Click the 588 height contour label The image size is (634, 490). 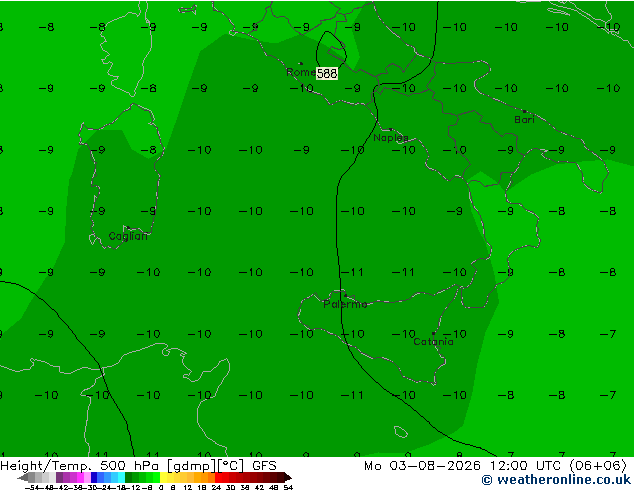click(x=327, y=73)
